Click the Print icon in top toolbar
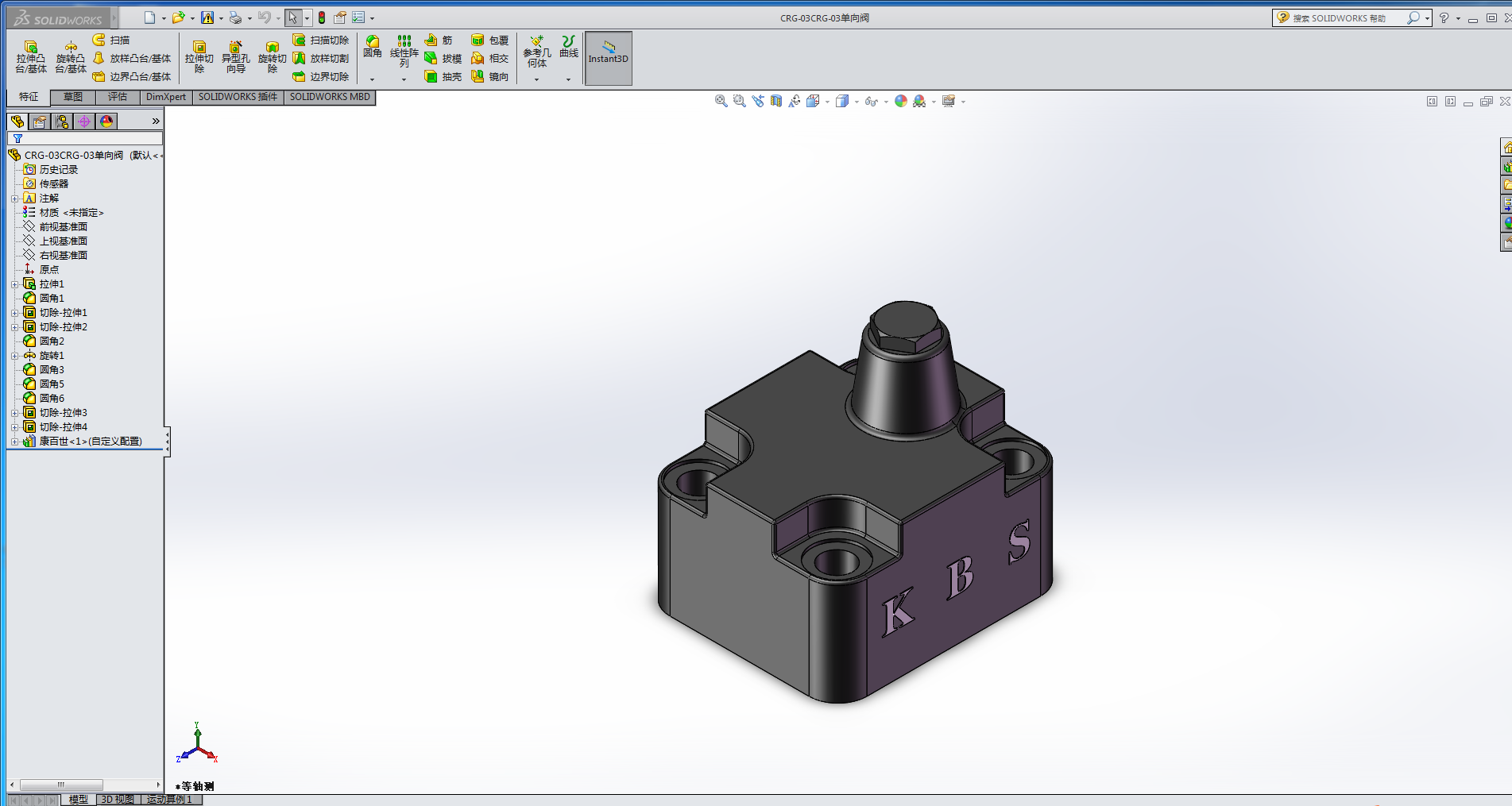The image size is (1512, 806). pos(235,17)
